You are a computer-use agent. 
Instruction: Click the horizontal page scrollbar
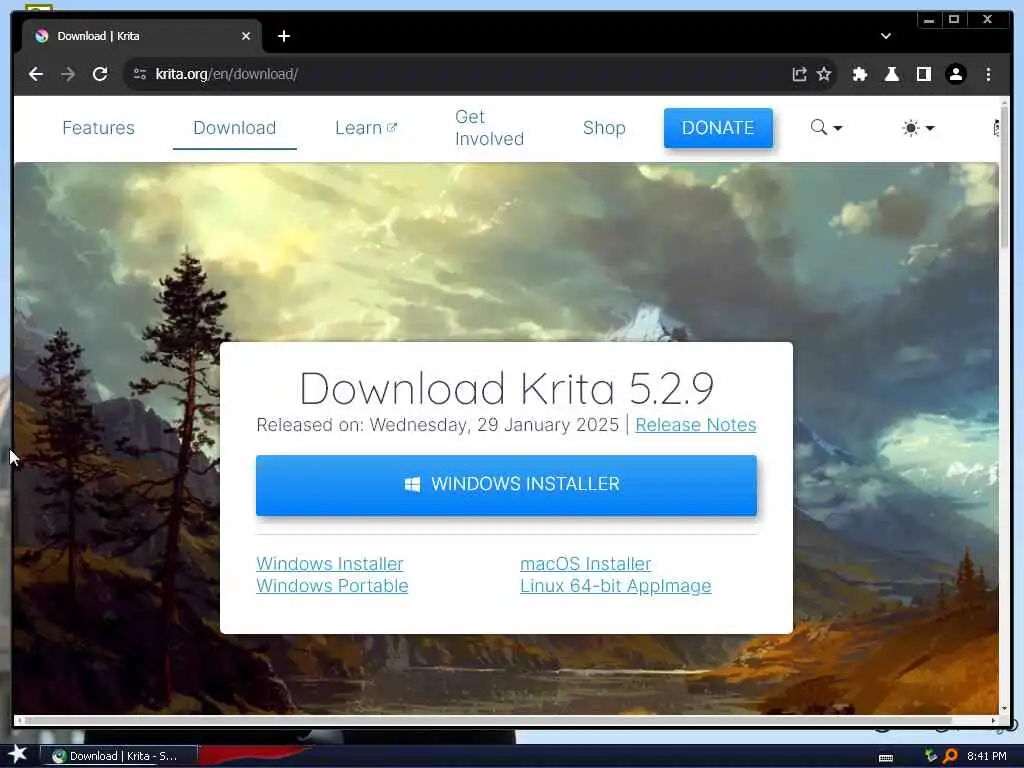pyautogui.click(x=487, y=720)
